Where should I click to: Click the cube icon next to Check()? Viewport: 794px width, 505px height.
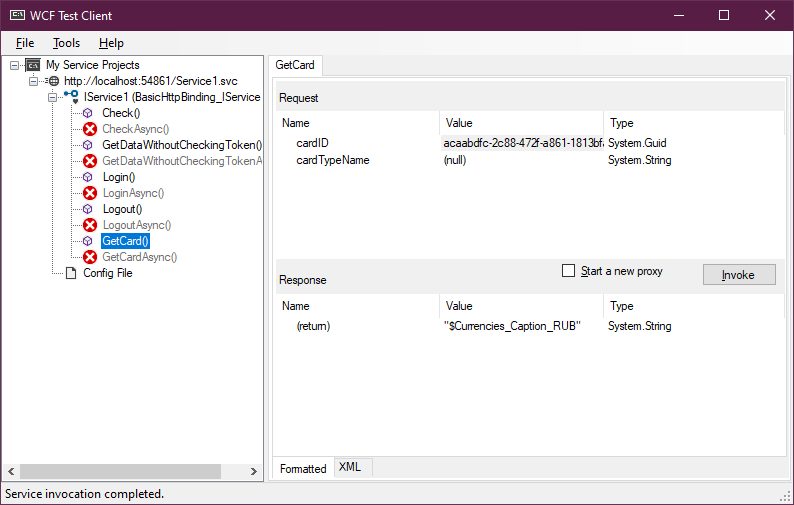pos(89,113)
